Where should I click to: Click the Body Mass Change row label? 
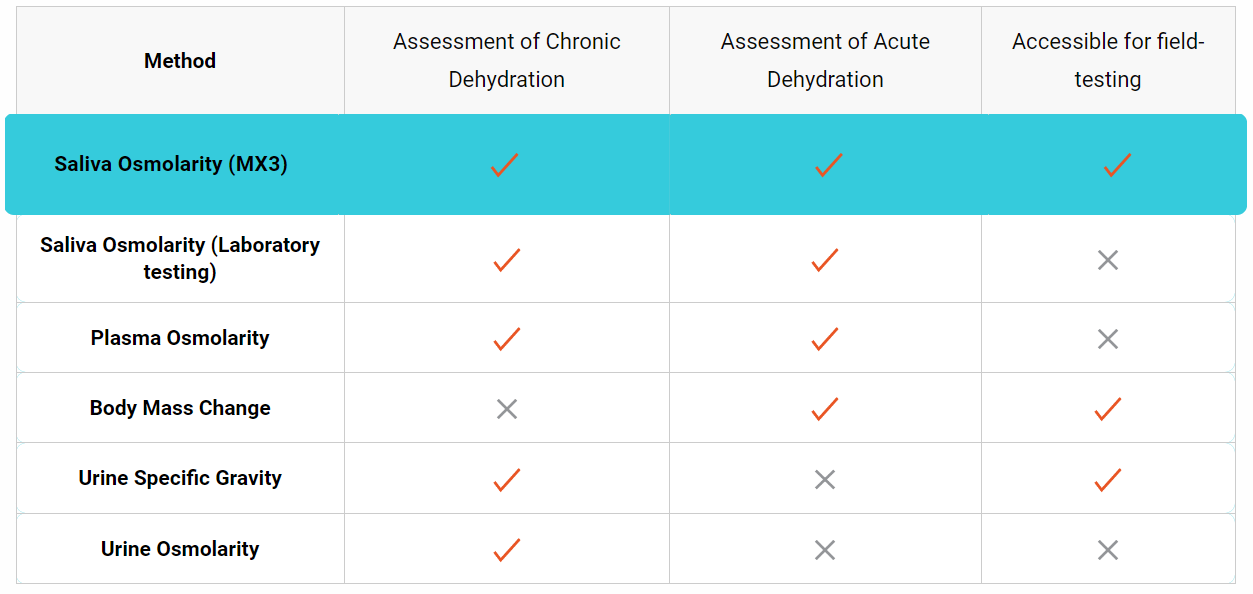click(180, 408)
